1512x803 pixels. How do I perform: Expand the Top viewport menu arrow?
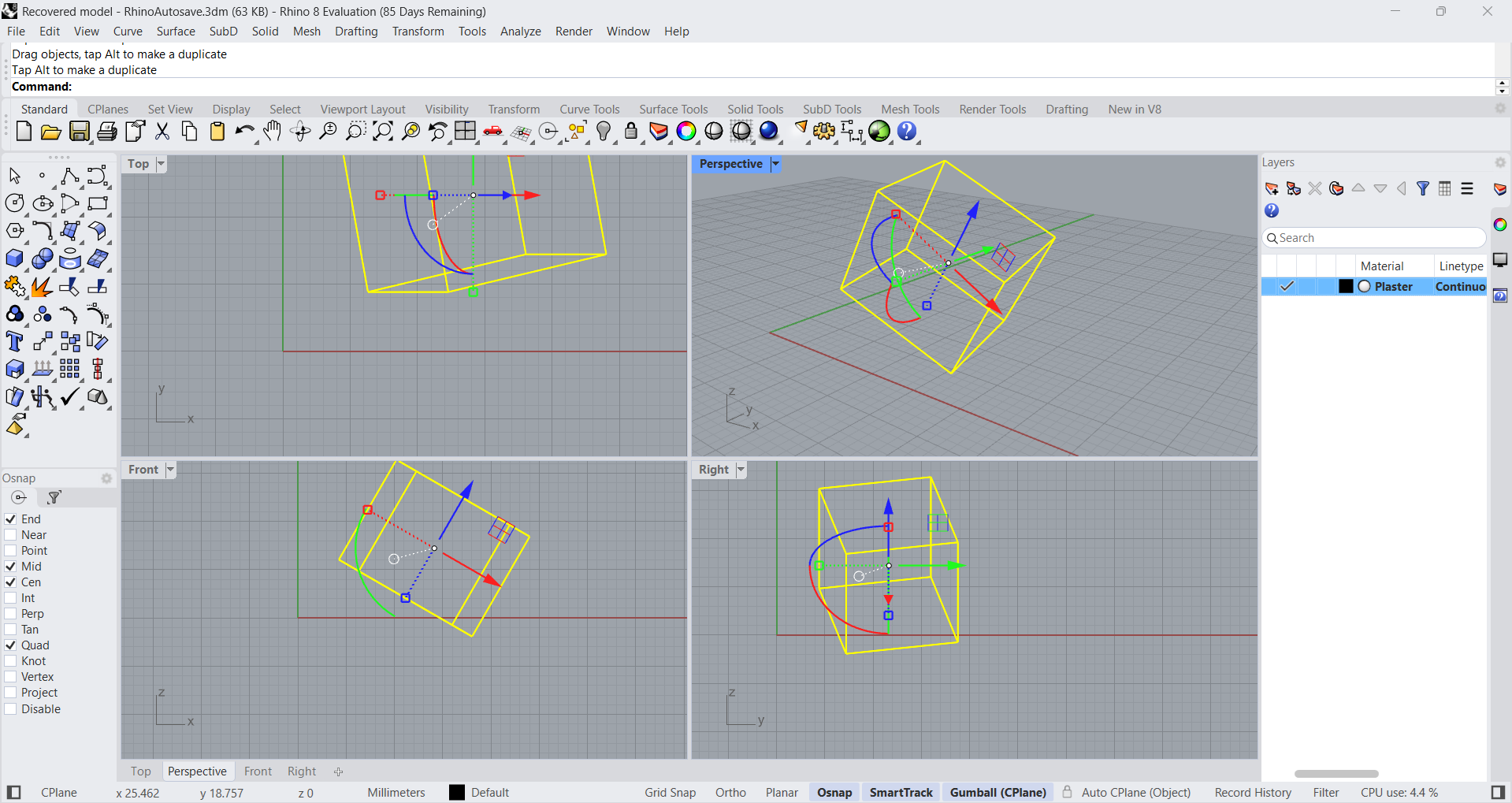tap(161, 164)
